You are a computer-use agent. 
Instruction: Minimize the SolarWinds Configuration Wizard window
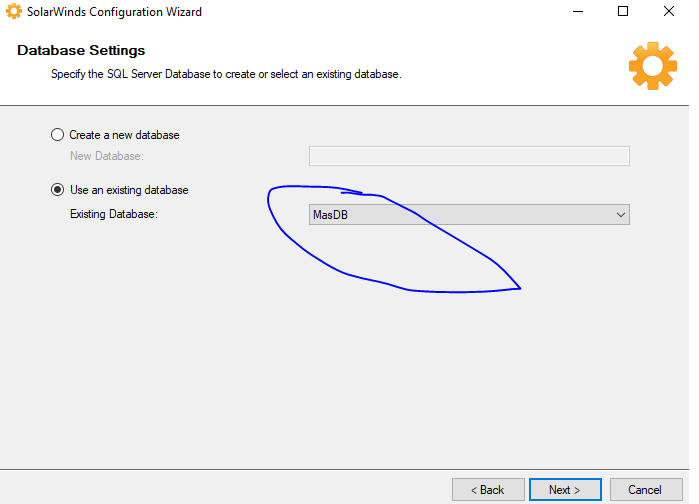tap(578, 11)
